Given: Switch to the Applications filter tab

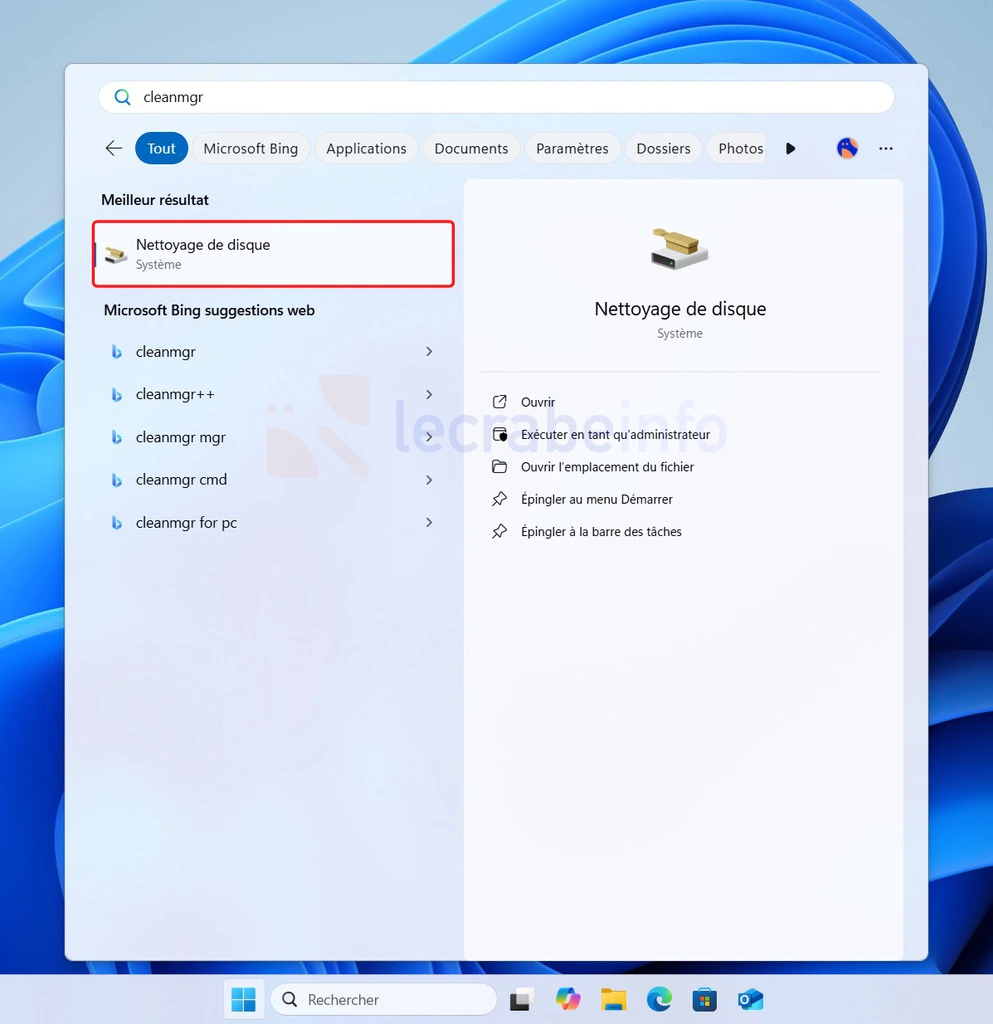Looking at the screenshot, I should tap(366, 148).
